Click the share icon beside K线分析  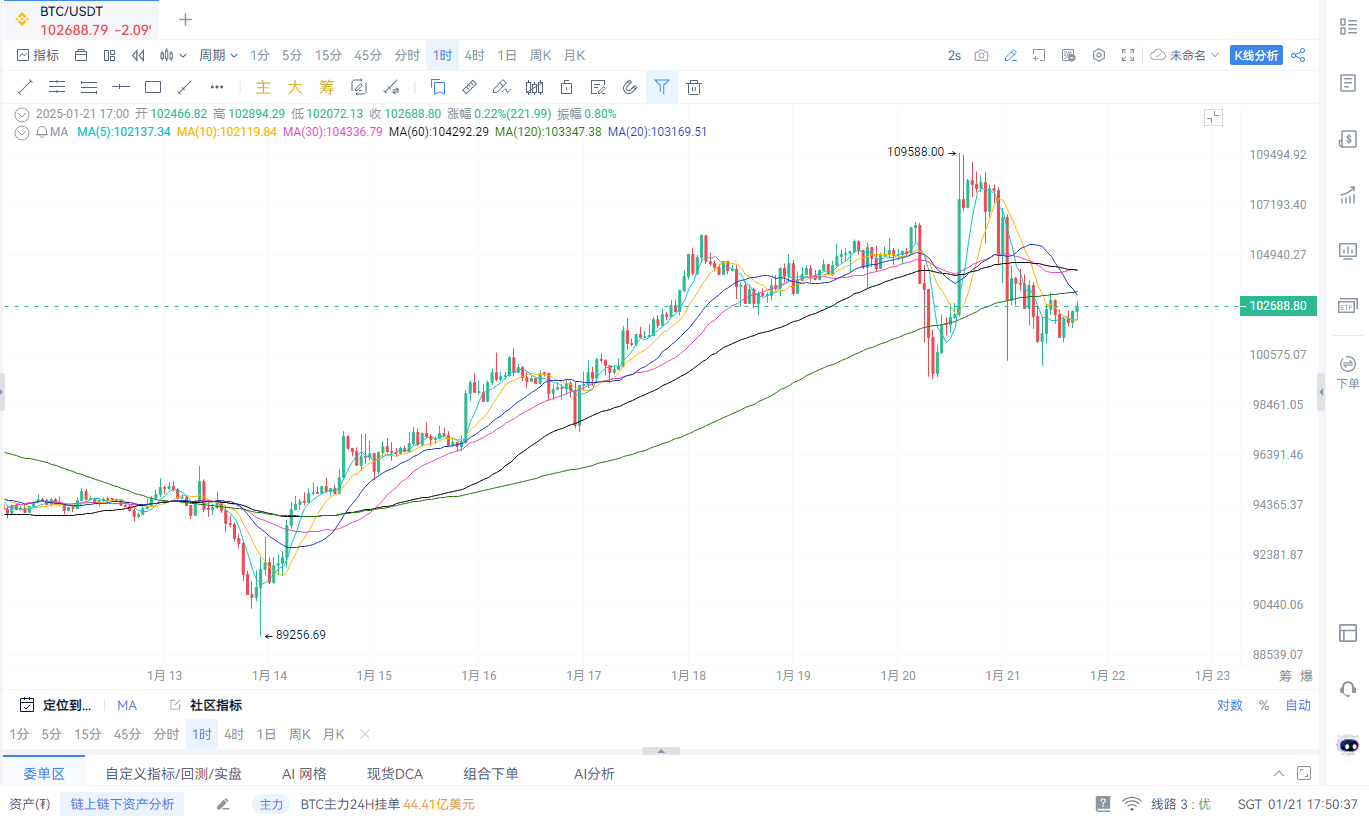[x=1298, y=55]
